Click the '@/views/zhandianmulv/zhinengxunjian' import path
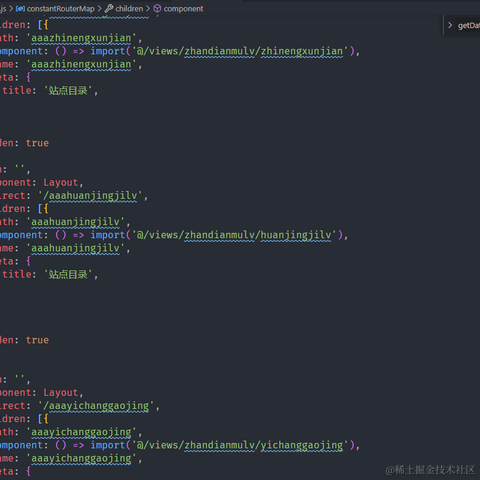 click(240, 51)
